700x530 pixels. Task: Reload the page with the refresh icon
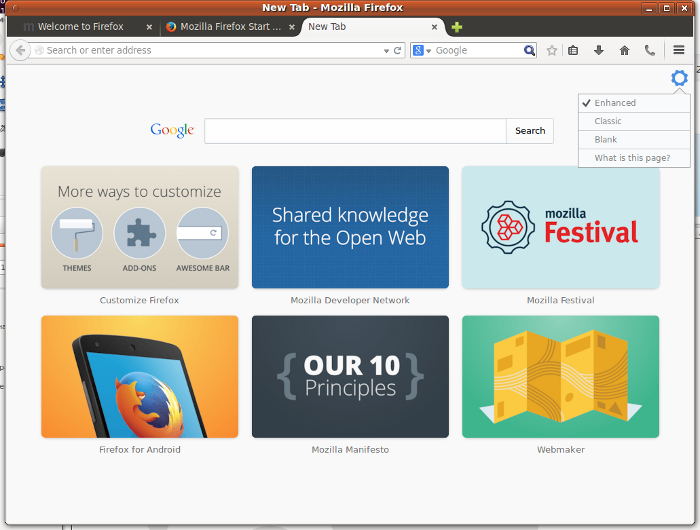coord(397,50)
